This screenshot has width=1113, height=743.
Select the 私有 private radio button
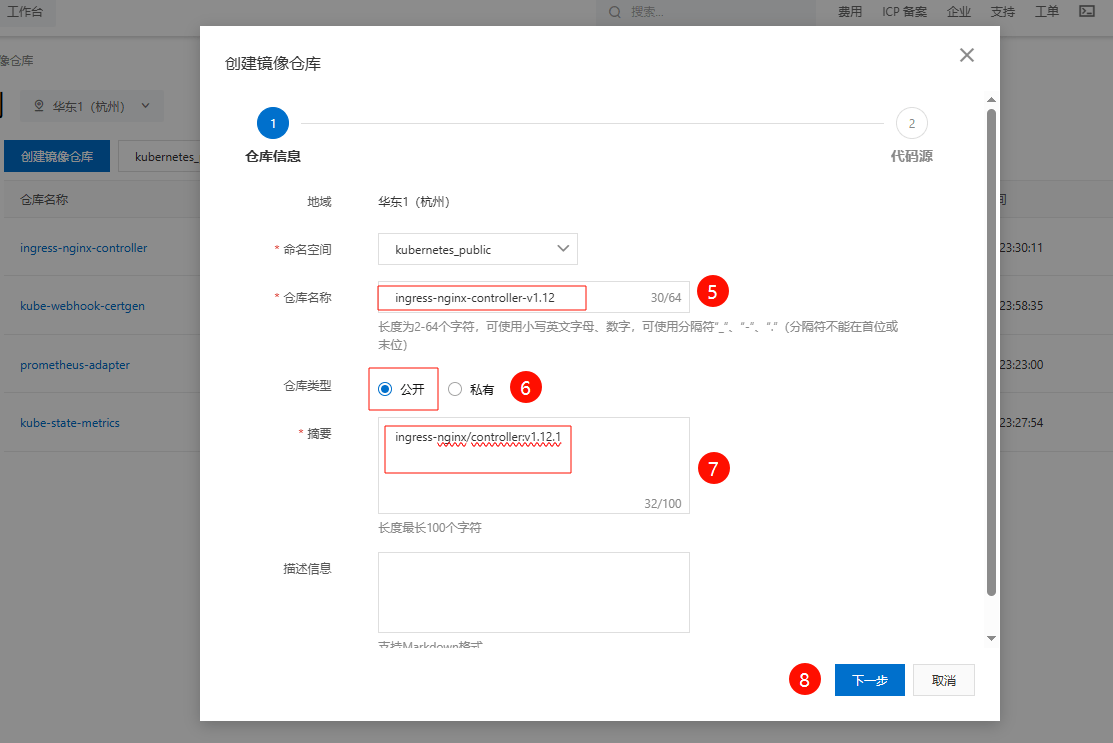455,389
